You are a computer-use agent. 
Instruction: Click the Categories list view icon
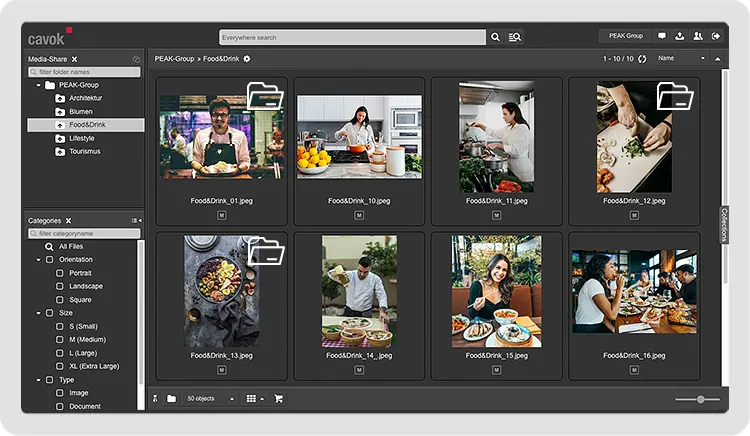[x=136, y=220]
